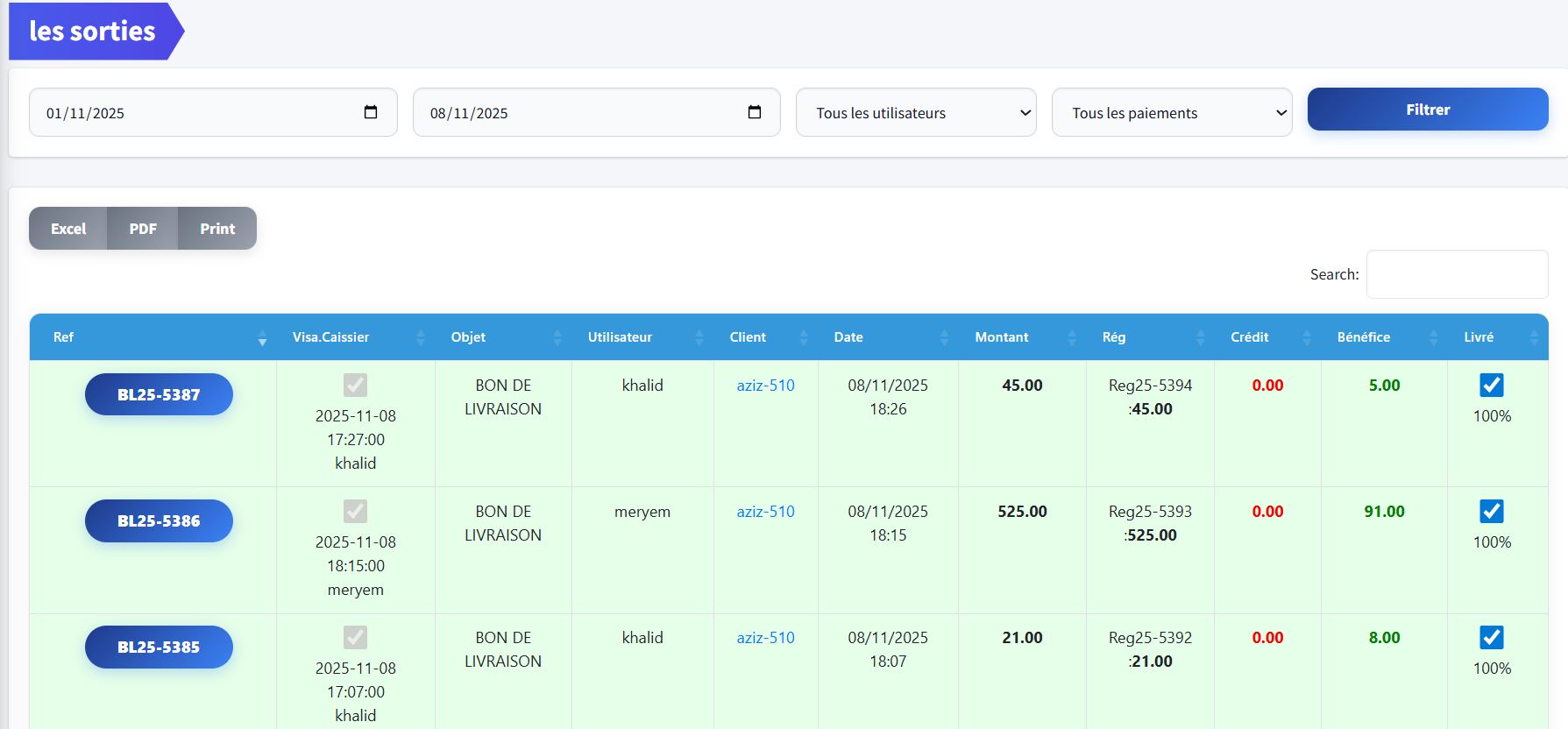Sort by Client column header arrows

804,337
